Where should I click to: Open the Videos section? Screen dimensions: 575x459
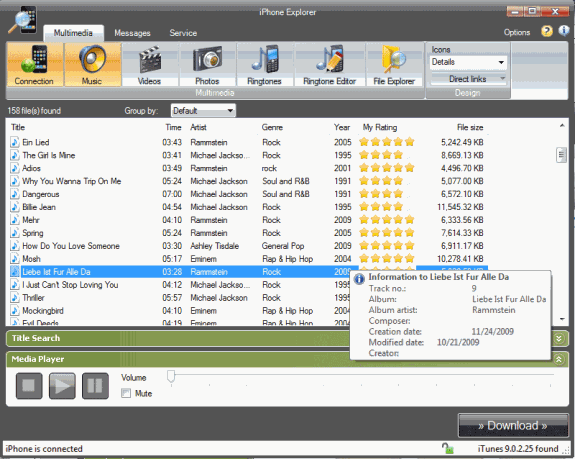(150, 65)
